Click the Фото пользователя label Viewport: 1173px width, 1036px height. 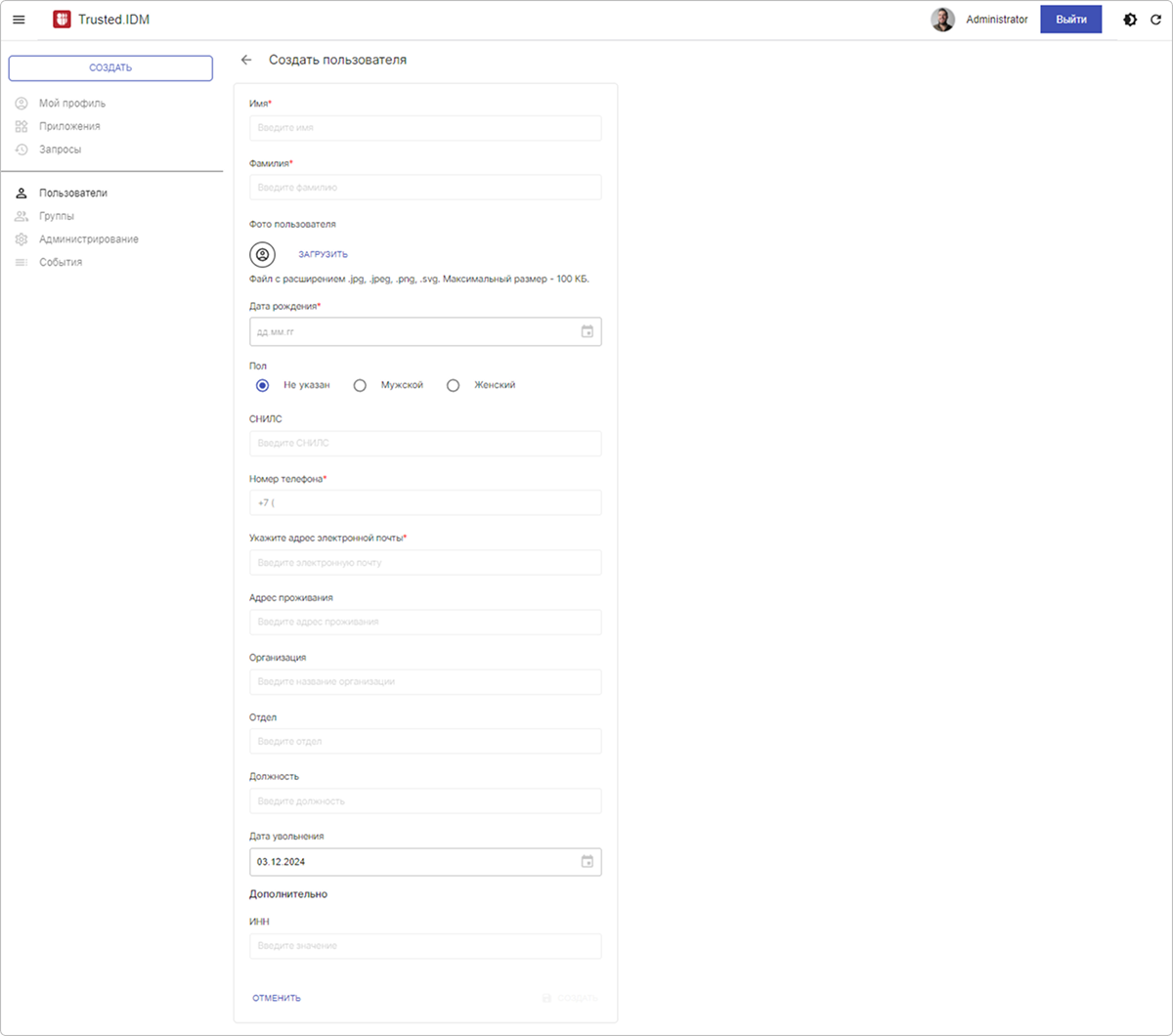pyautogui.click(x=293, y=224)
